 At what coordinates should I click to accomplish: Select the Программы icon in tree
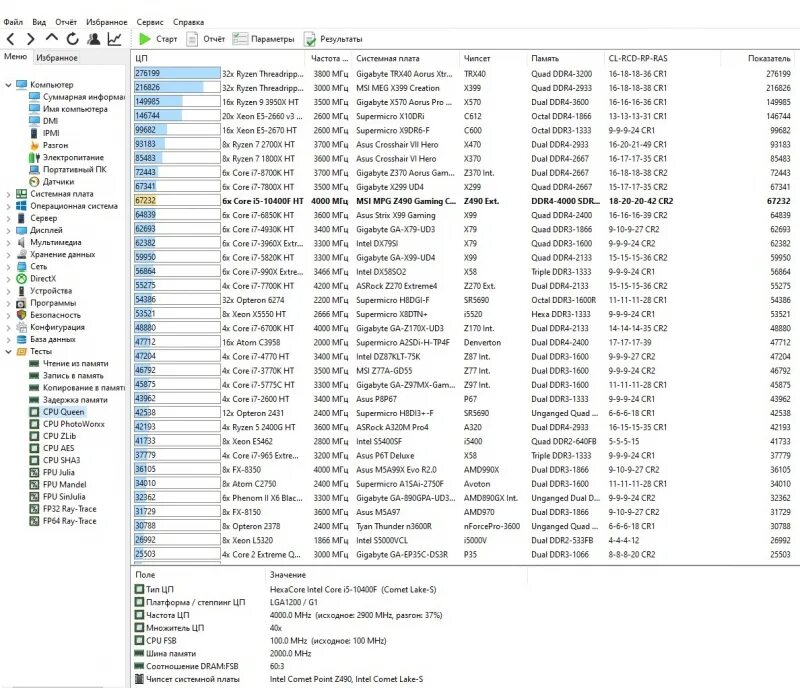tap(21, 303)
